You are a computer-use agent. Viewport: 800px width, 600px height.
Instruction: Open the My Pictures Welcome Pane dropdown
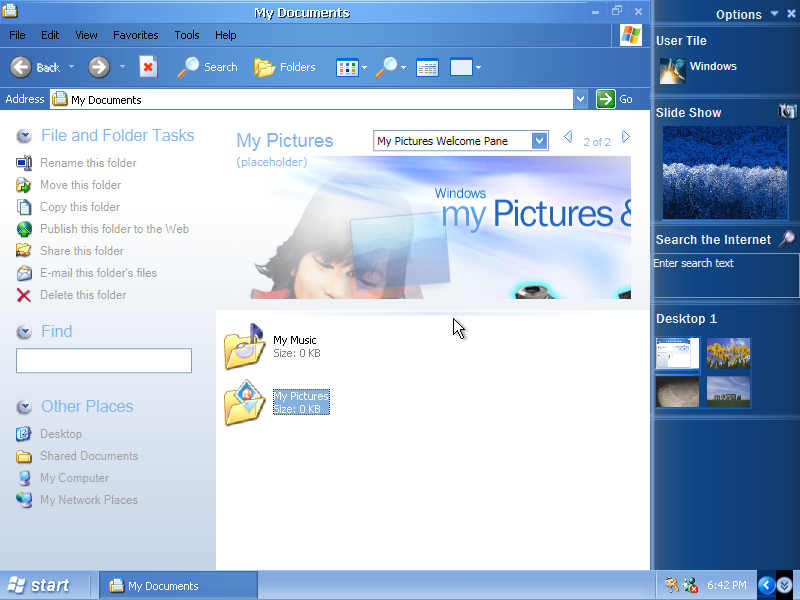539,141
